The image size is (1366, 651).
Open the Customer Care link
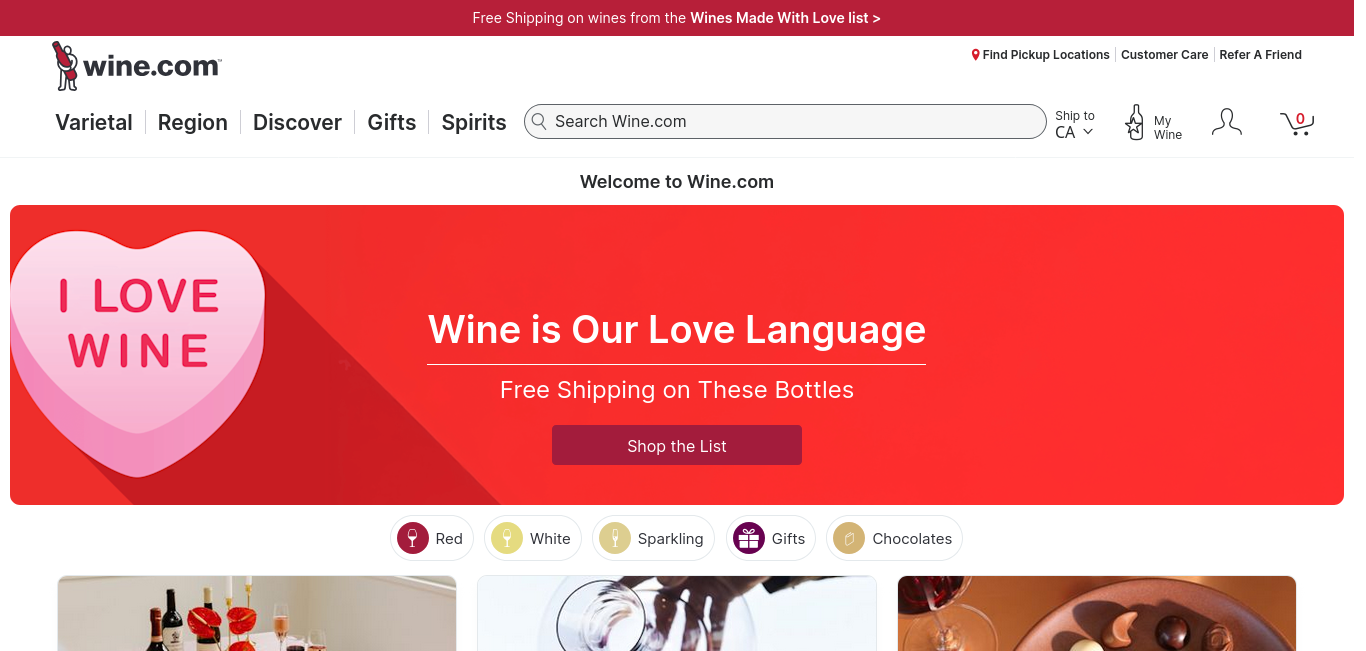point(1164,55)
